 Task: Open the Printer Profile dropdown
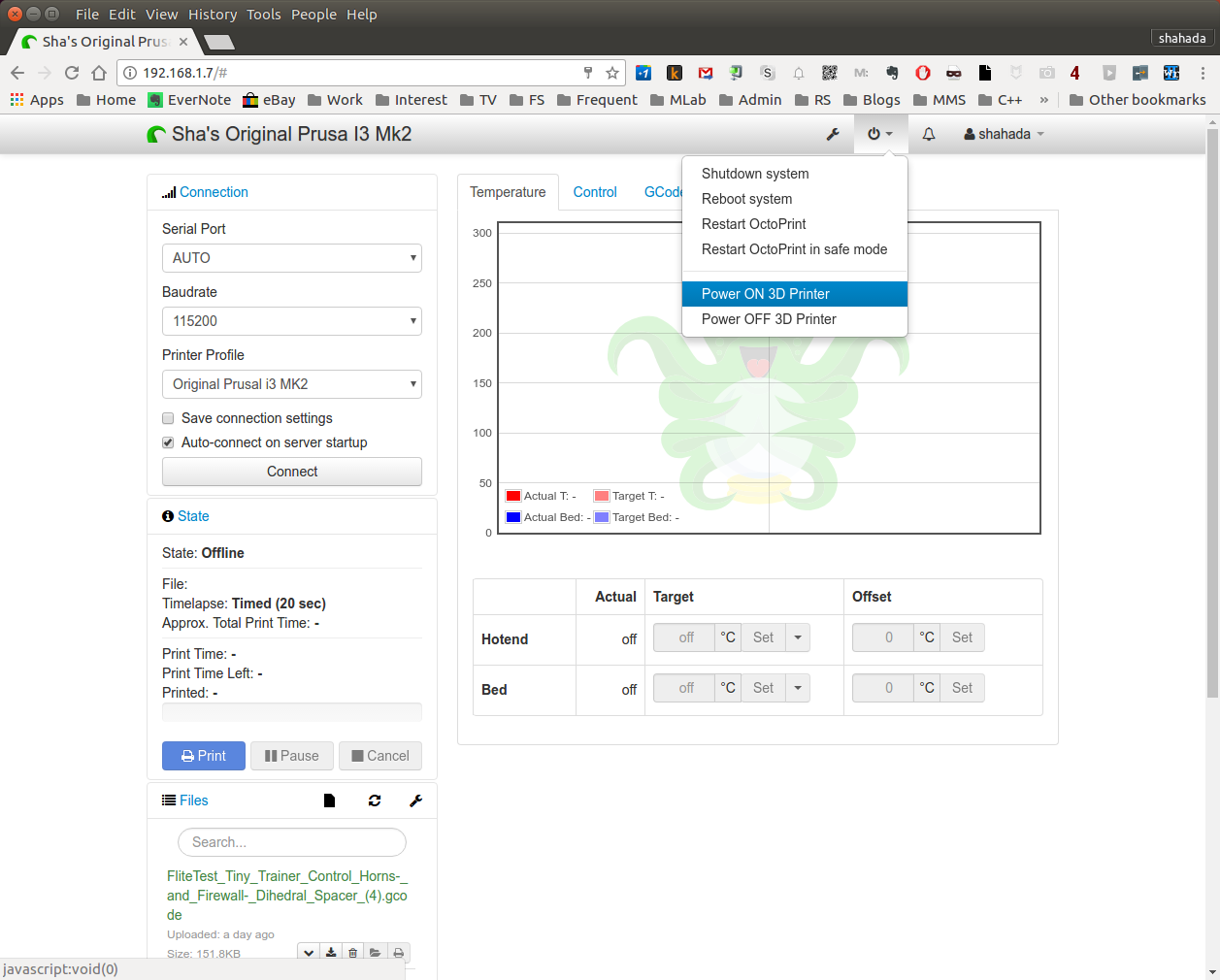coord(292,384)
